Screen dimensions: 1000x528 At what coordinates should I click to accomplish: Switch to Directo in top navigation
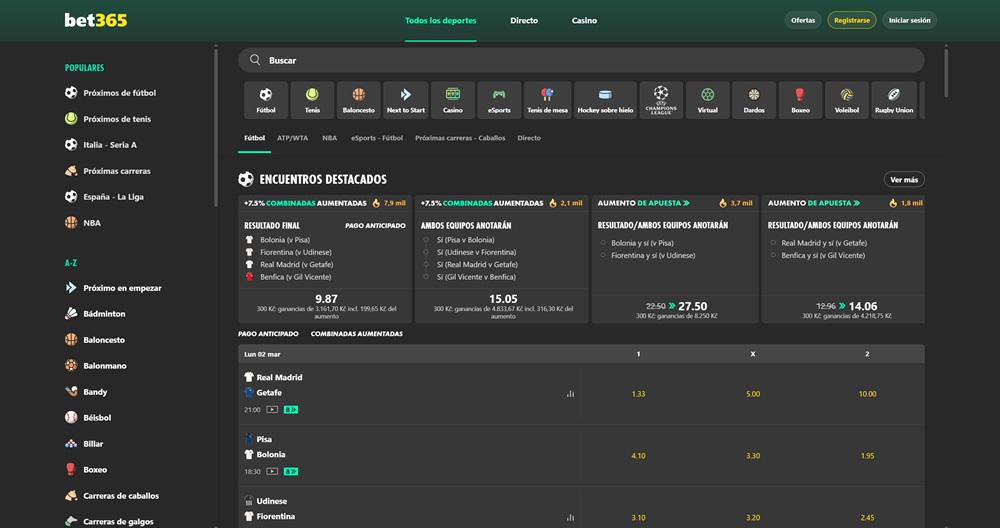524,20
